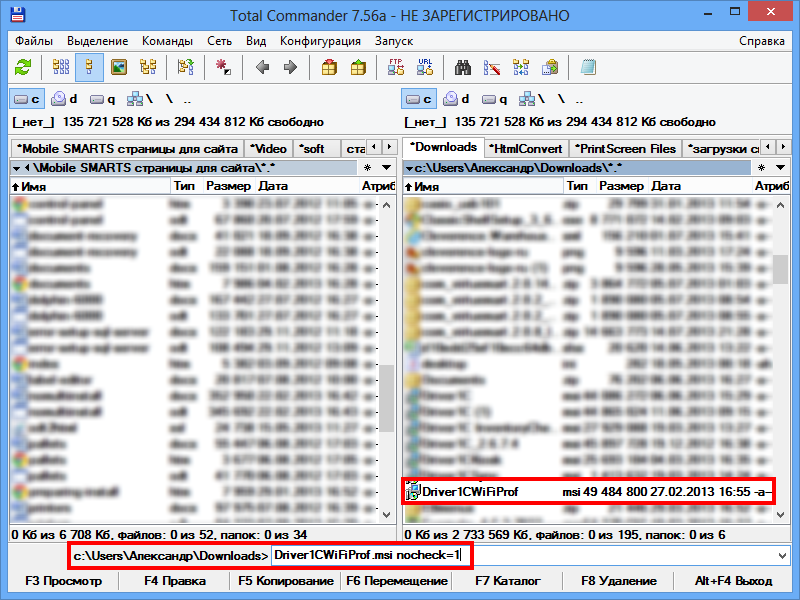Select drive q in right panel
This screenshot has width=800, height=600.
[x=494, y=99]
